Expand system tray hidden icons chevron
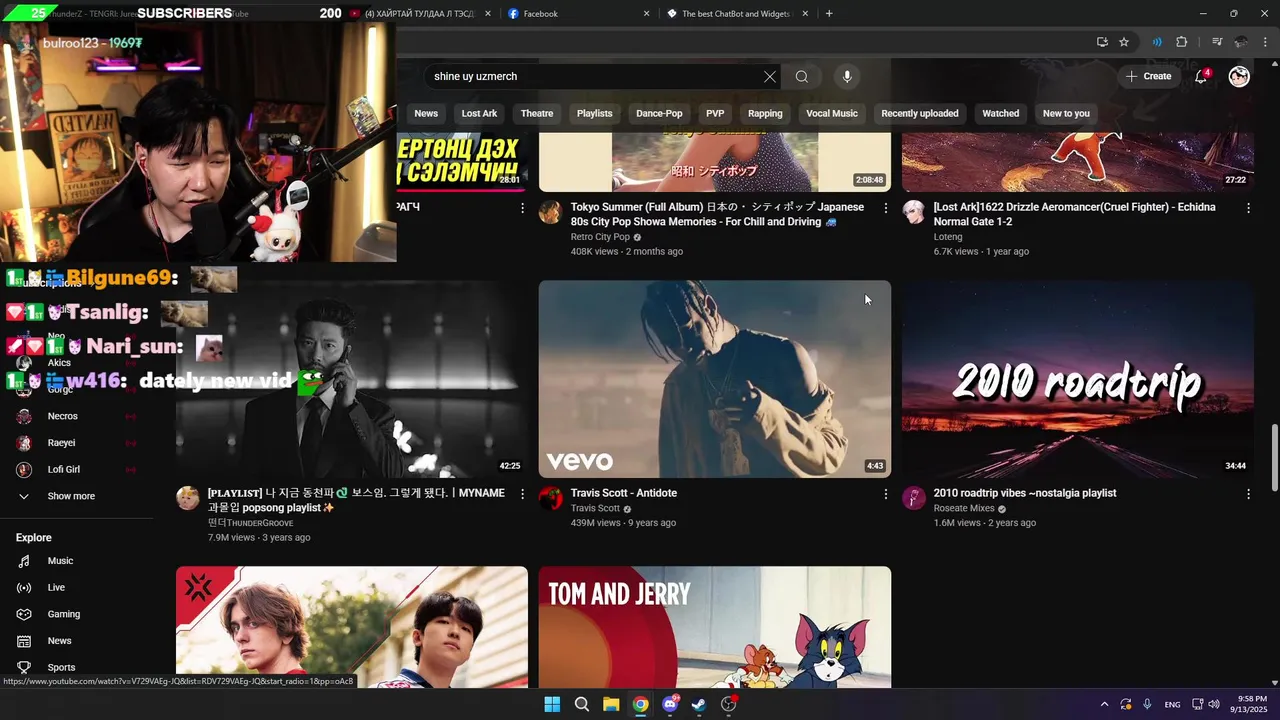Viewport: 1280px width, 720px height. point(1104,704)
